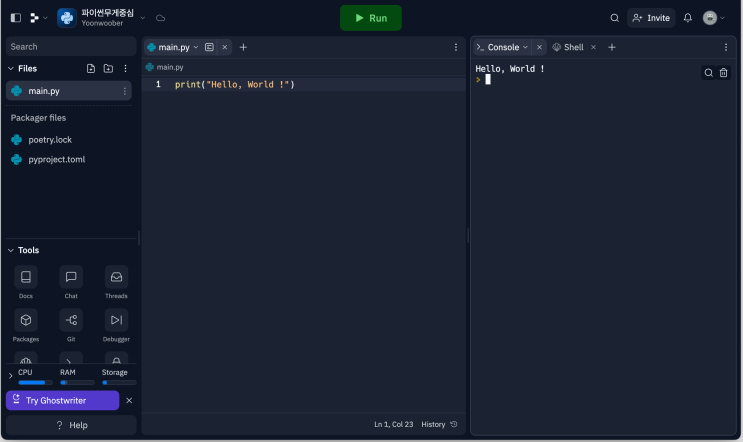Image resolution: width=743 pixels, height=442 pixels.
Task: Click the Try Ghostwriter button
Action: coord(62,400)
